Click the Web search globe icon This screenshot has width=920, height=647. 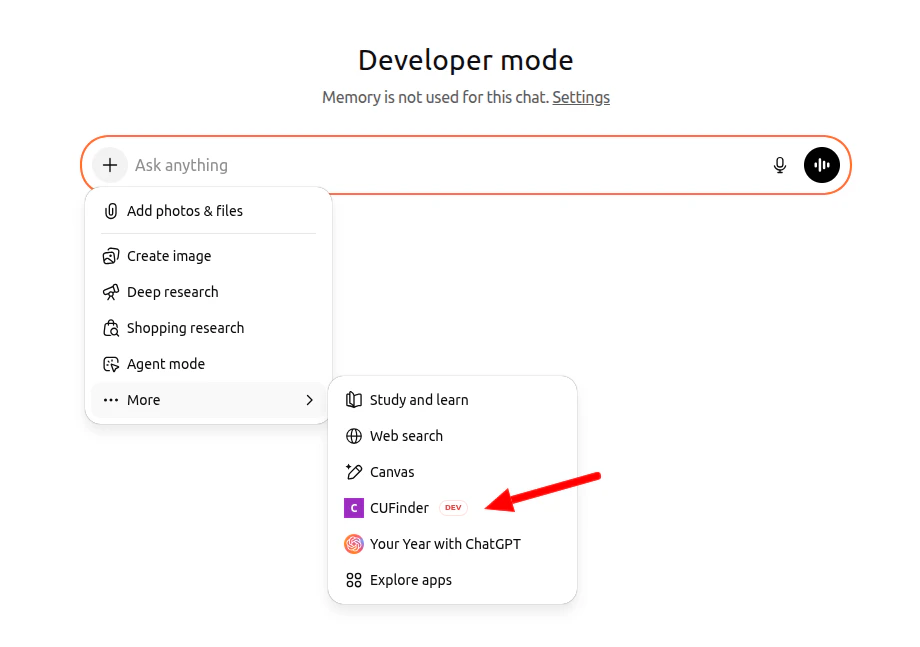[x=353, y=436]
